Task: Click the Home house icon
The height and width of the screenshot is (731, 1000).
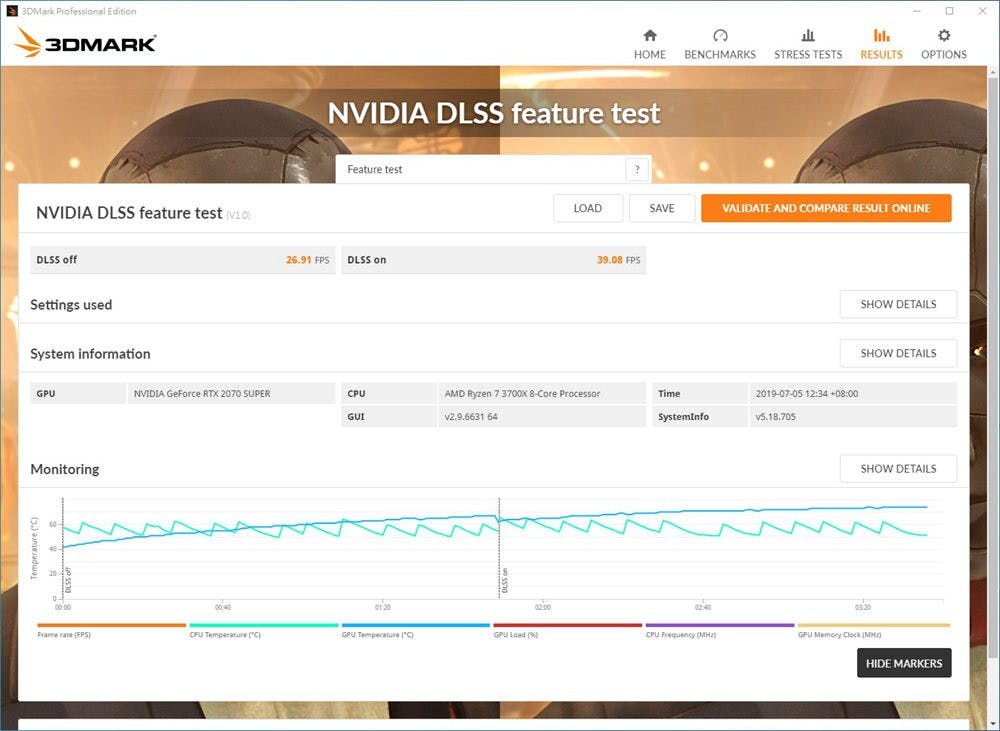Action: [x=650, y=36]
